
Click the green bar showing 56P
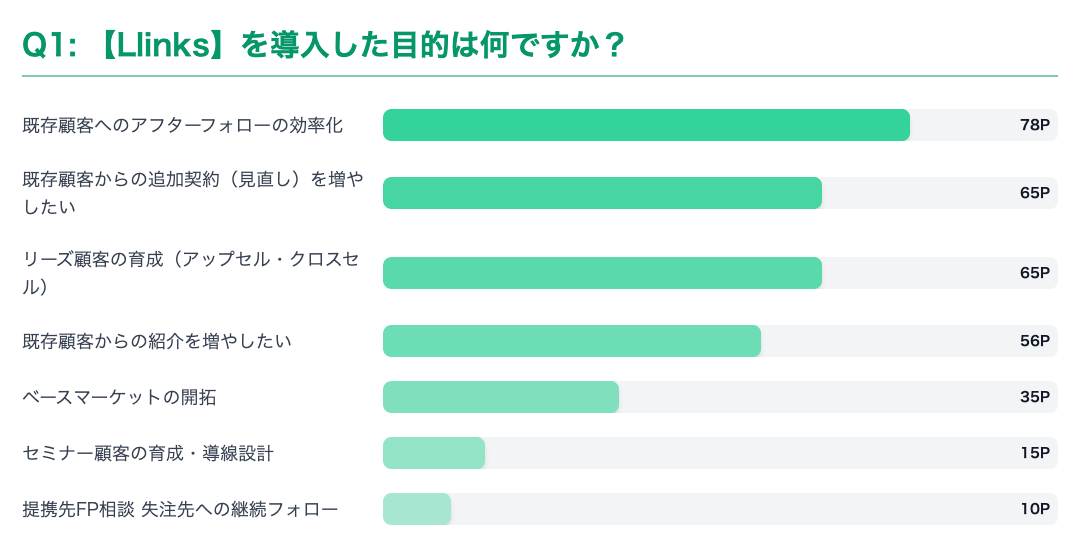click(572, 341)
